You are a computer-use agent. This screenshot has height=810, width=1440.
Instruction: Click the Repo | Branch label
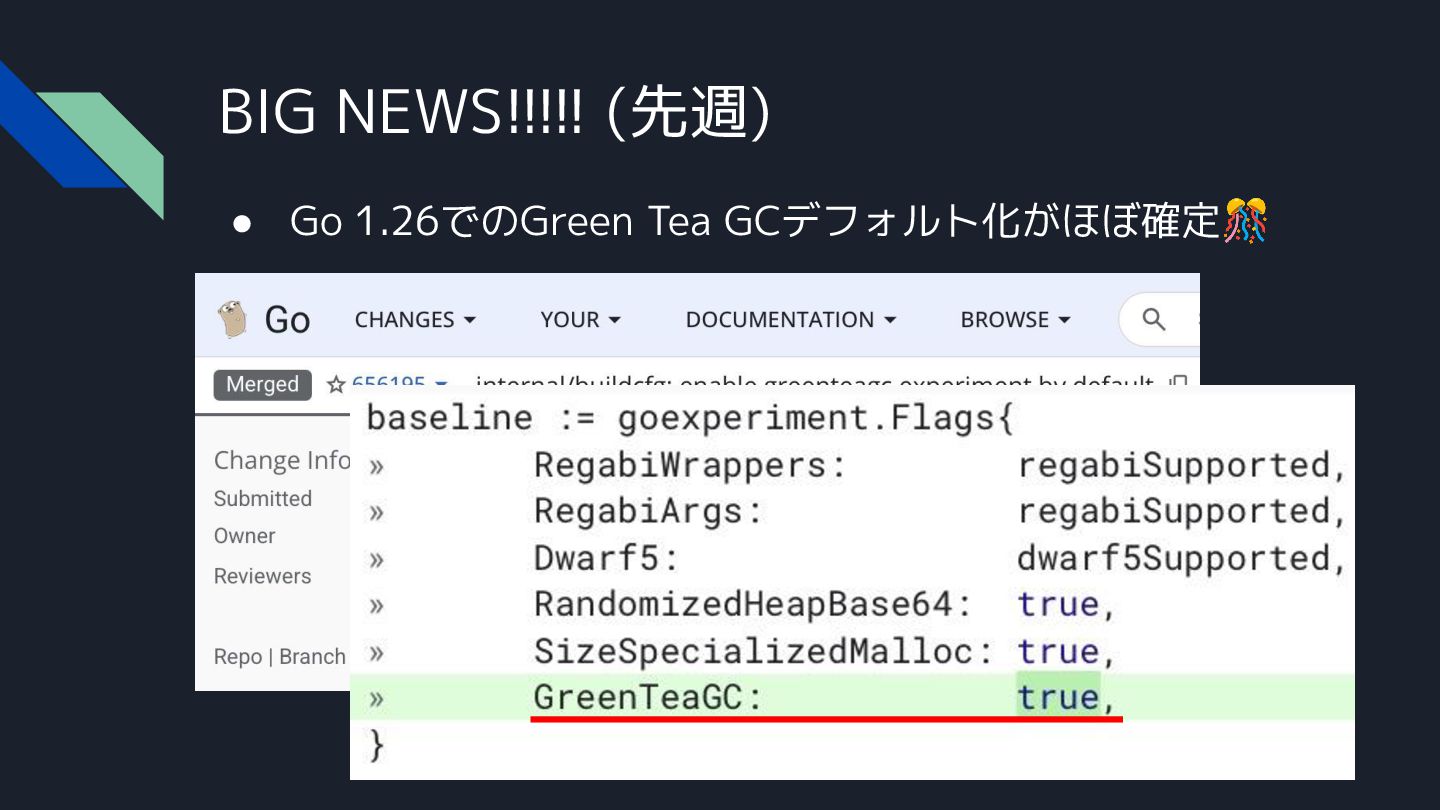coord(280,657)
